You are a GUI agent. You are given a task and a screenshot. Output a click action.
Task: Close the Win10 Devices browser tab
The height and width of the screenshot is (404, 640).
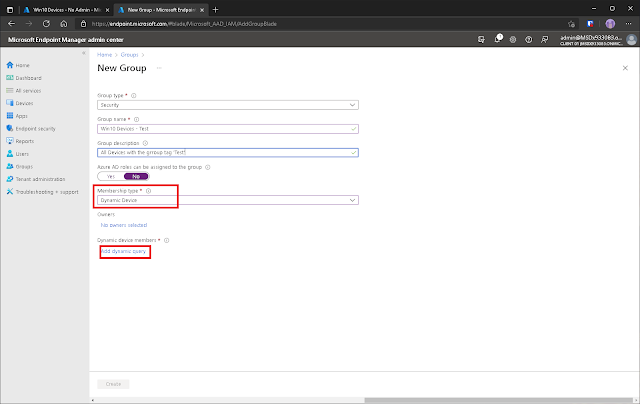click(107, 10)
